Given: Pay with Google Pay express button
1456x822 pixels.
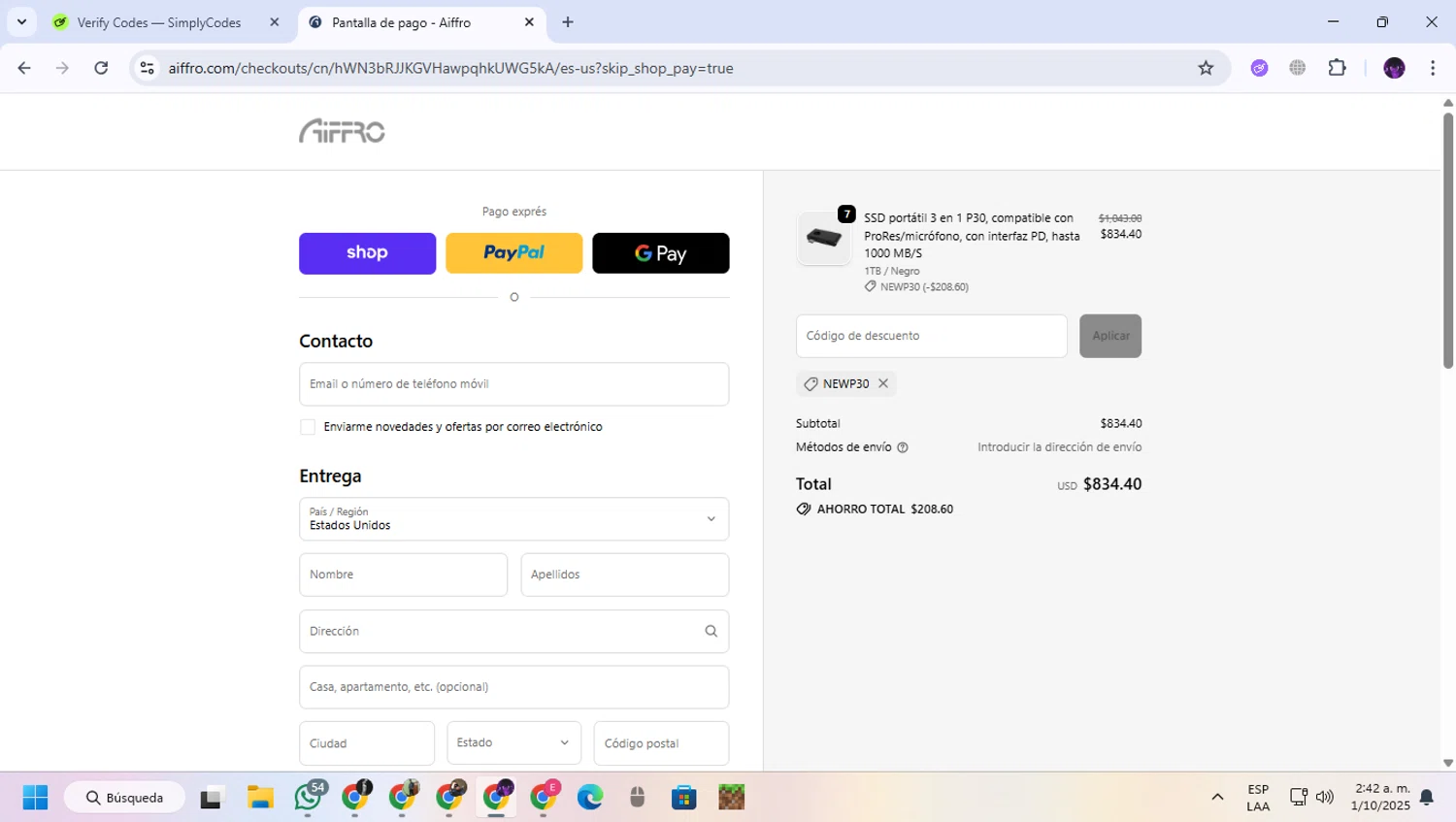Looking at the screenshot, I should coord(661,253).
